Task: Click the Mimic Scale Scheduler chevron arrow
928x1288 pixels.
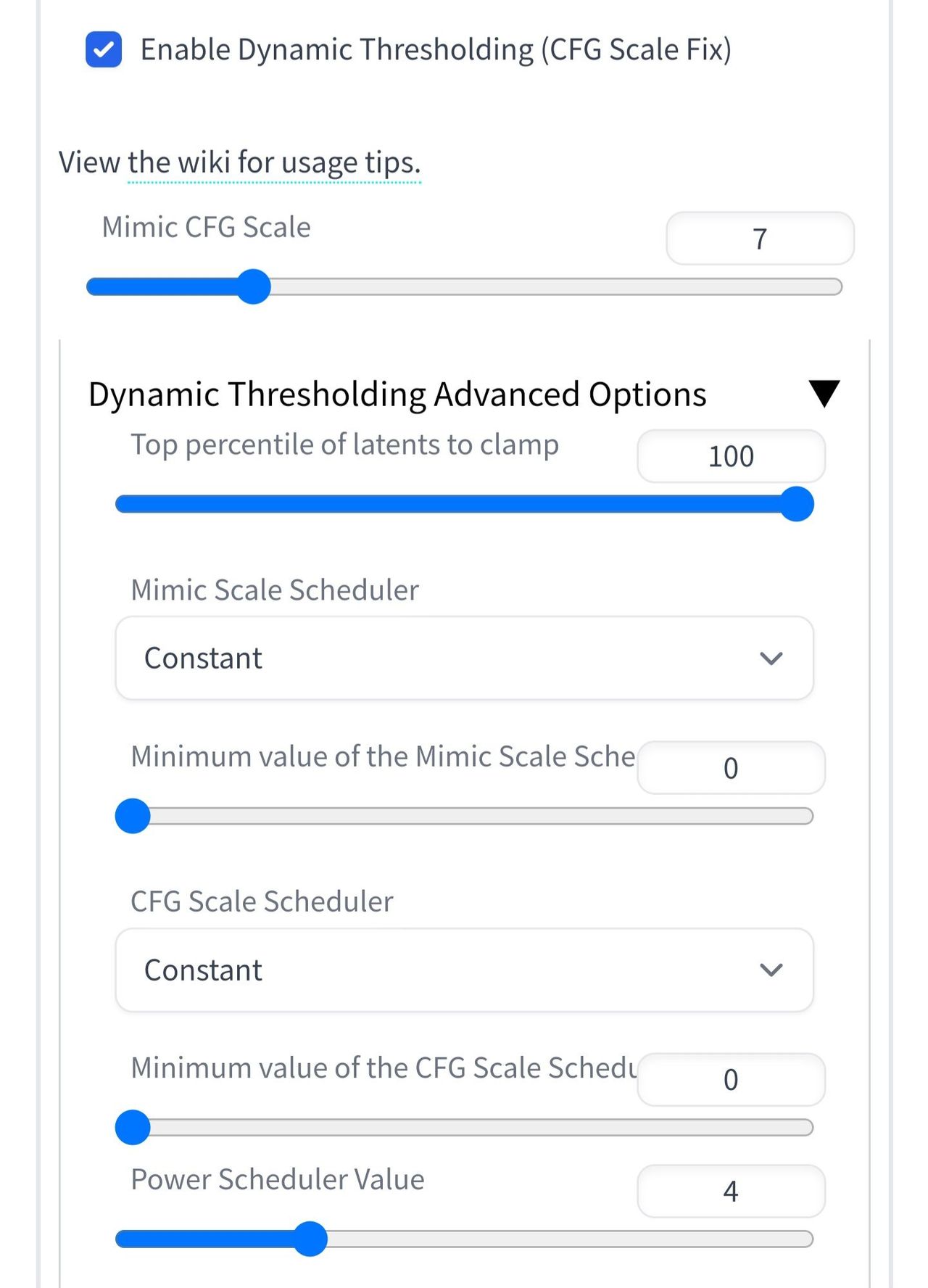Action: [771, 659]
